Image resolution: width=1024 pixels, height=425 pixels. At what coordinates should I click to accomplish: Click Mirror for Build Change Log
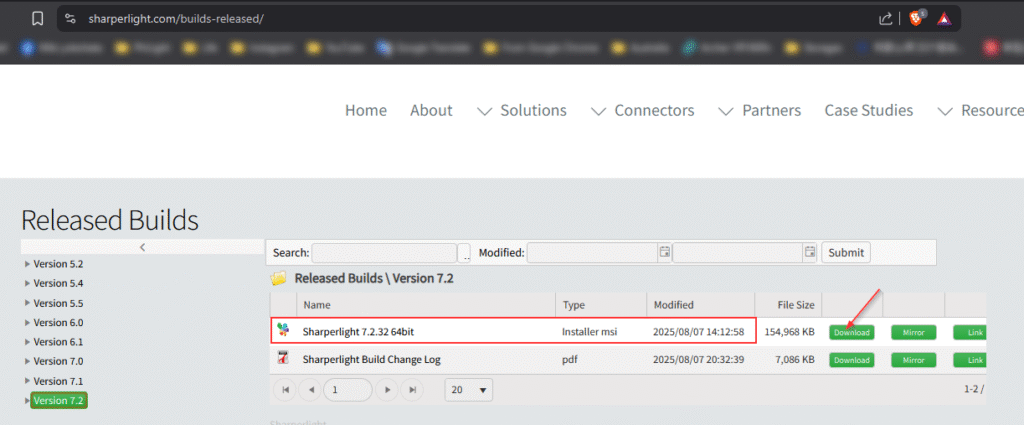[x=914, y=360]
